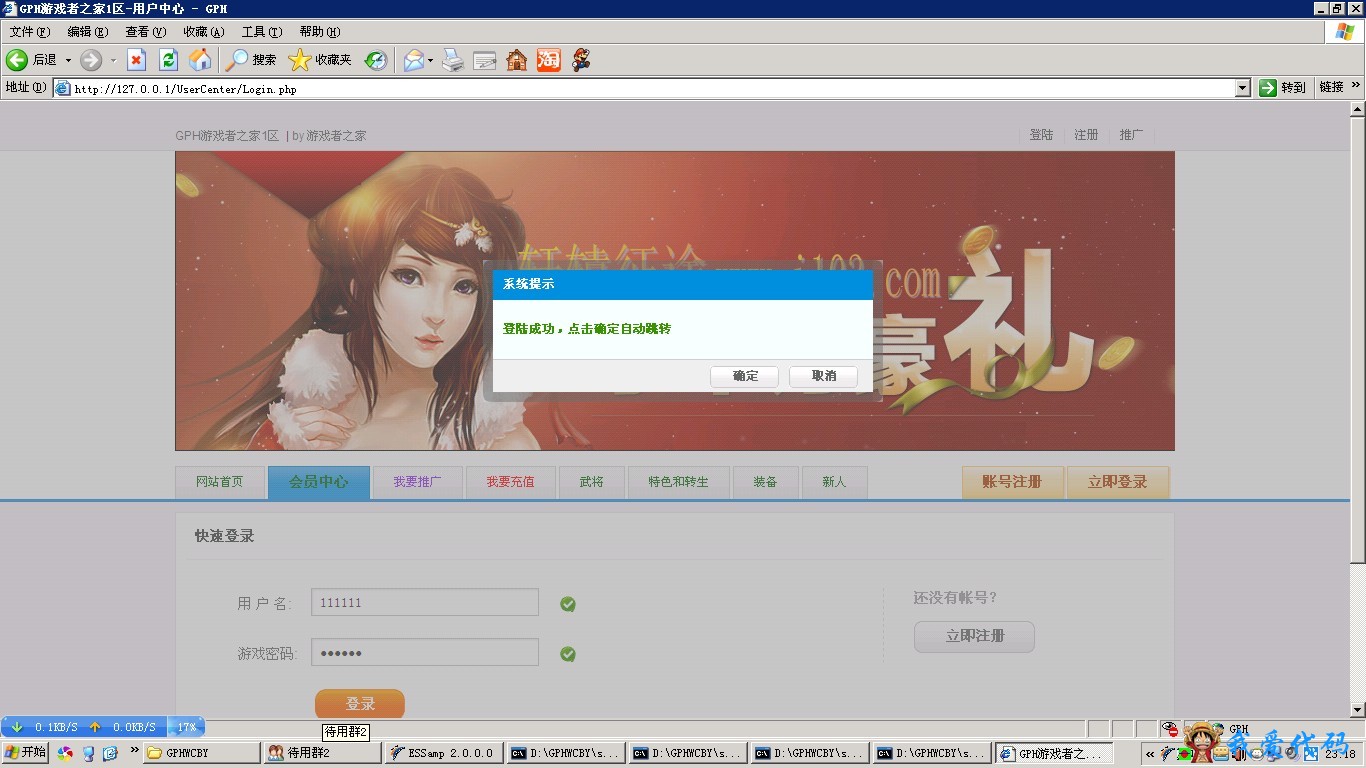Open the 查看(V) menu
This screenshot has height=768, width=1366.
pyautogui.click(x=145, y=32)
